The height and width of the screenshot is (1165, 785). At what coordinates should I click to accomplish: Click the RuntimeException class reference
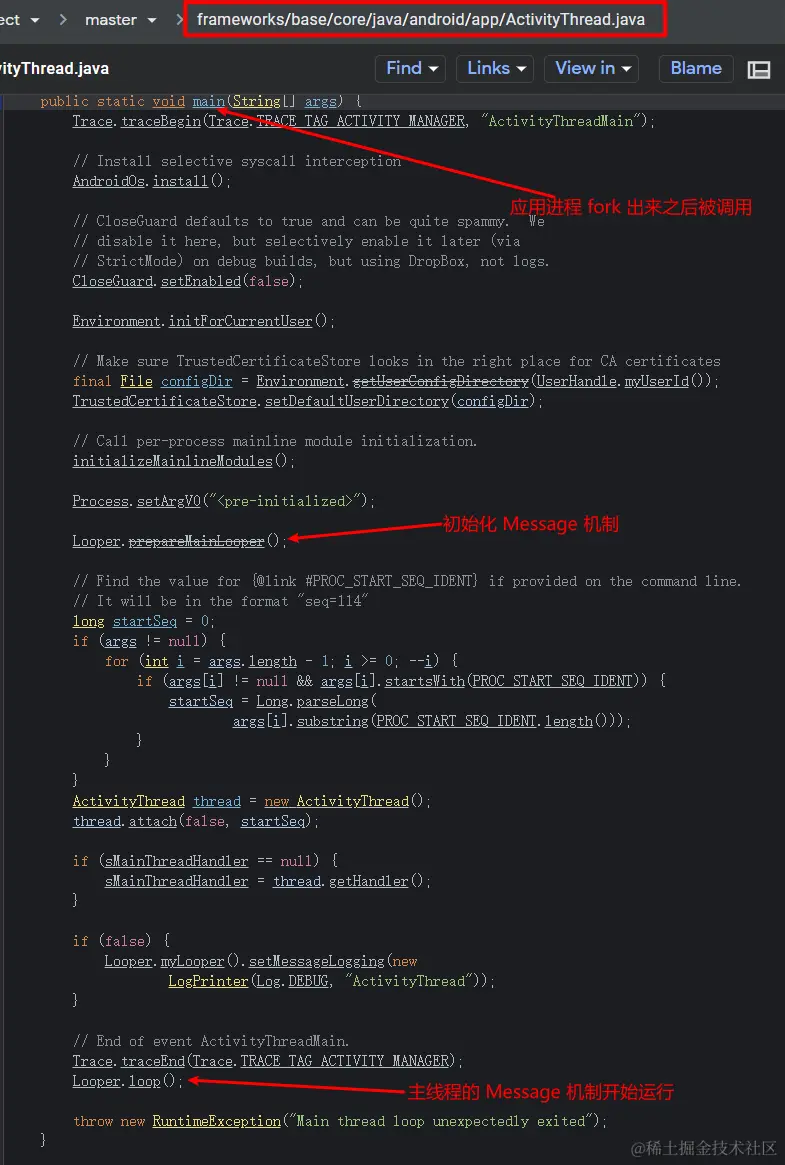click(217, 1120)
